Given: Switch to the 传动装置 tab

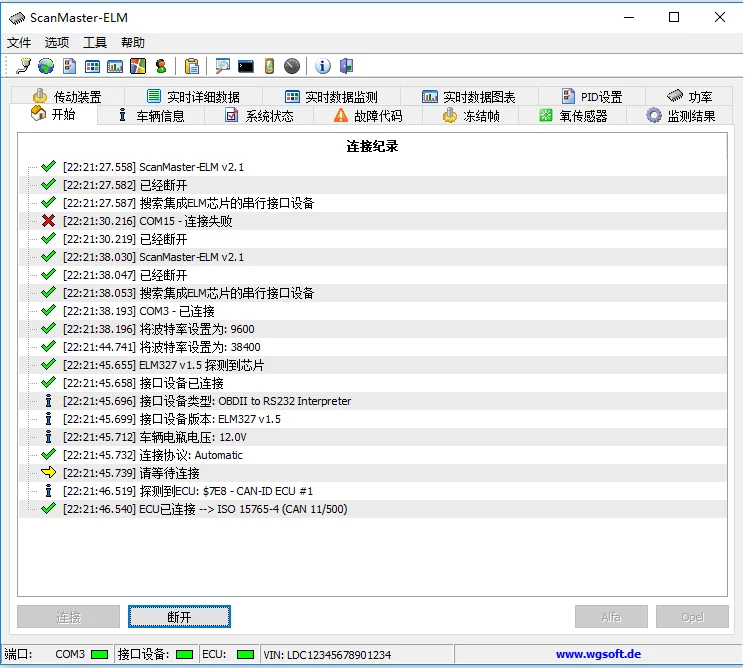Looking at the screenshot, I should [67, 96].
